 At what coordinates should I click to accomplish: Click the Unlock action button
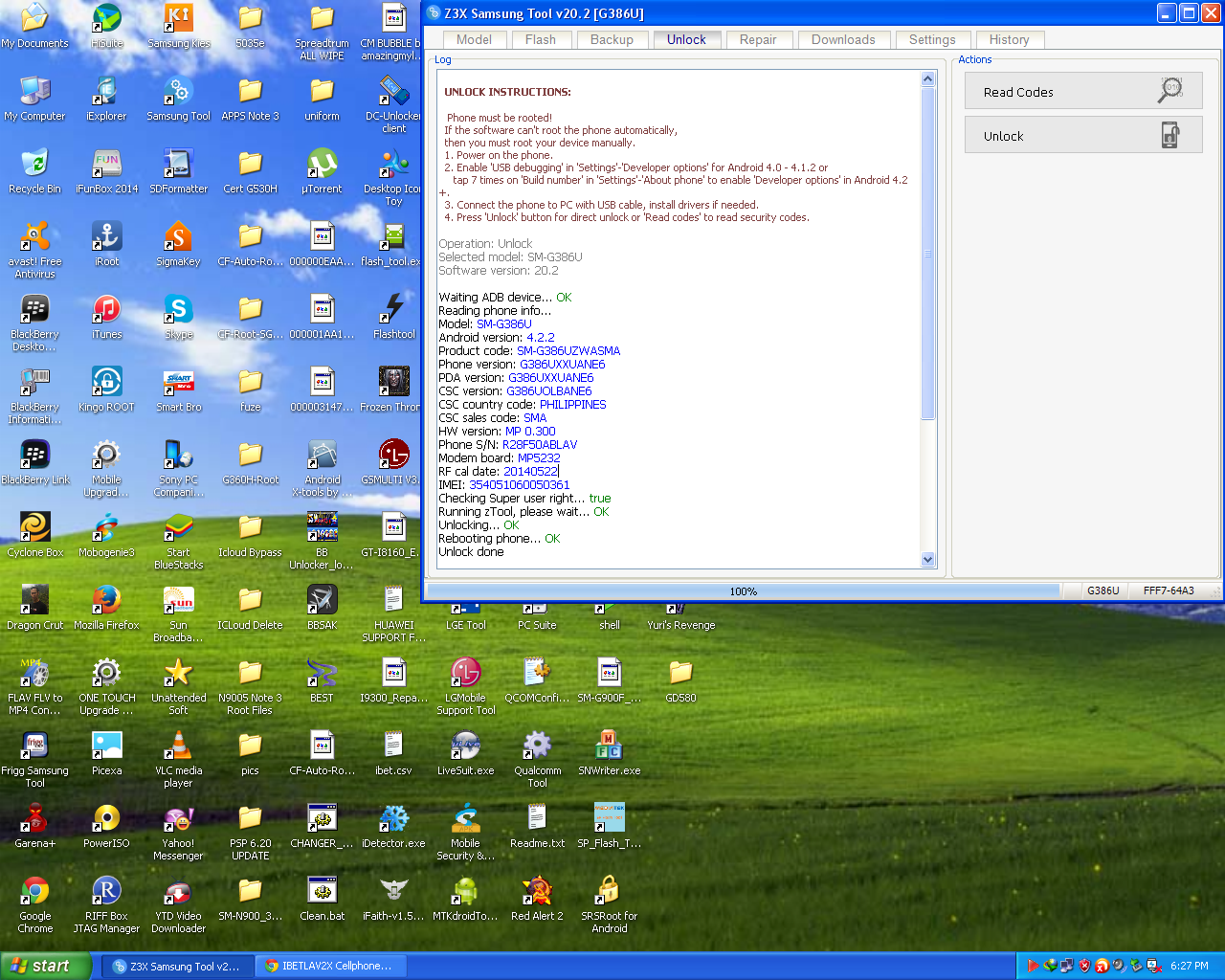(x=1082, y=136)
